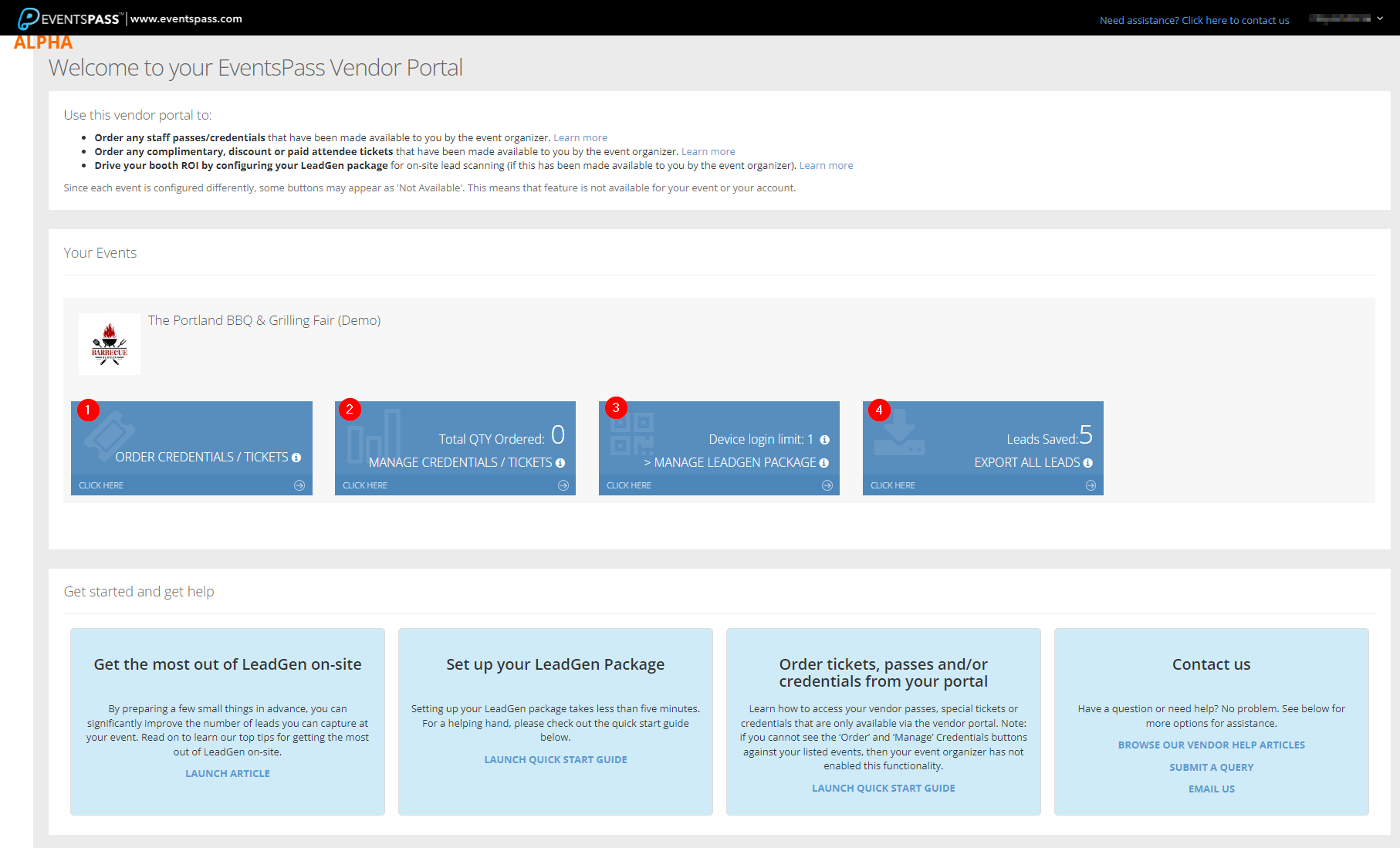This screenshot has height=848, width=1400.
Task: Click CLICK HERE on LeadGen Package tile
Action: [629, 485]
